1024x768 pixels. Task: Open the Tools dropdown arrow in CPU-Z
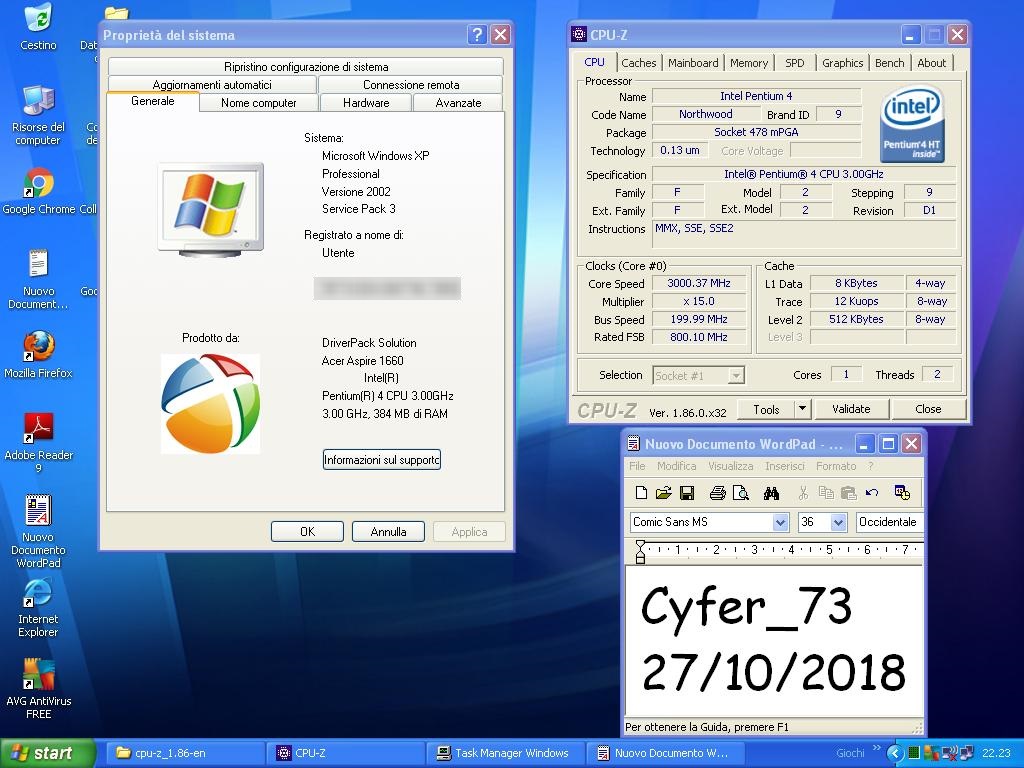pos(803,409)
